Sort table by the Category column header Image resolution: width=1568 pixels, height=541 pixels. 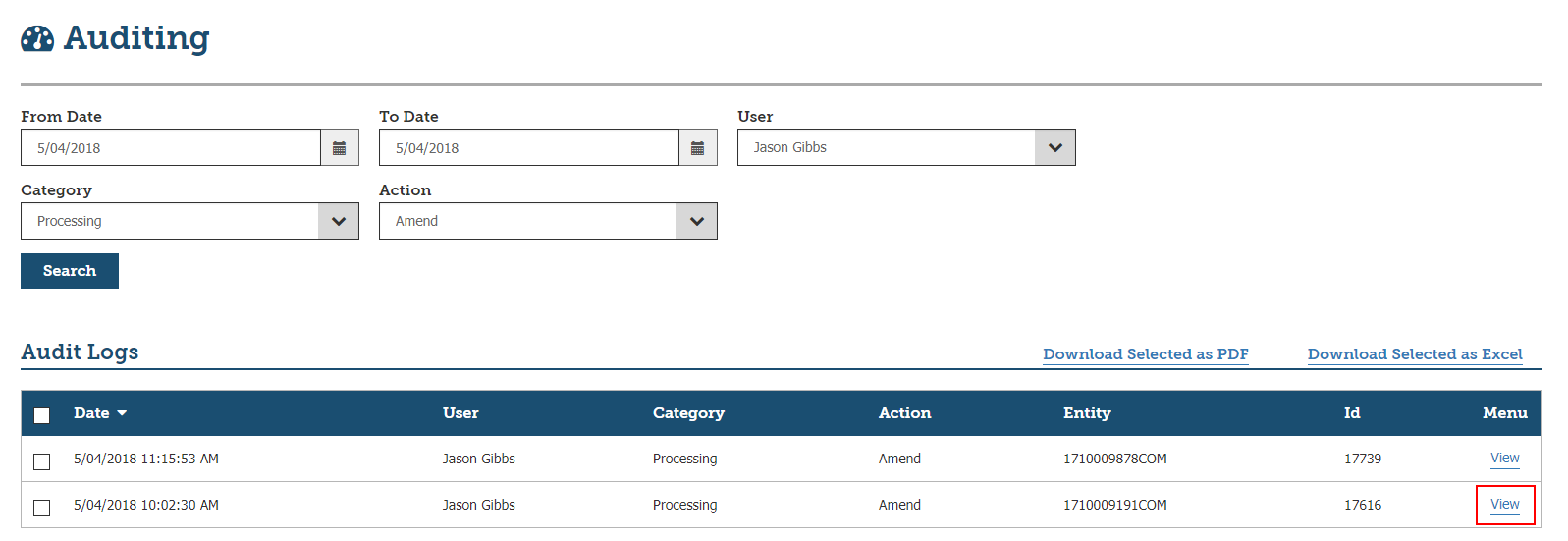tap(688, 413)
